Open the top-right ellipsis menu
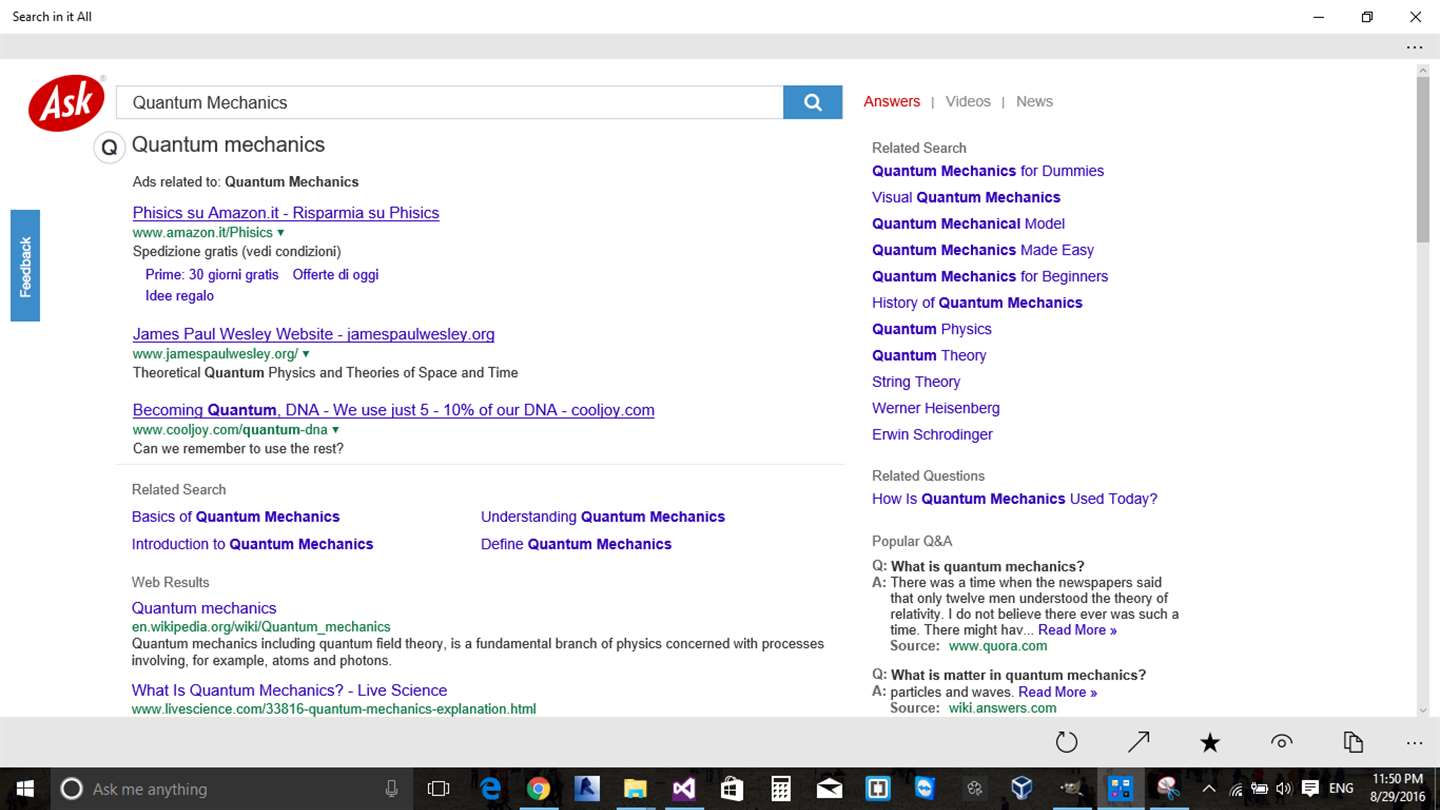Image resolution: width=1440 pixels, height=810 pixels. coord(1414,47)
